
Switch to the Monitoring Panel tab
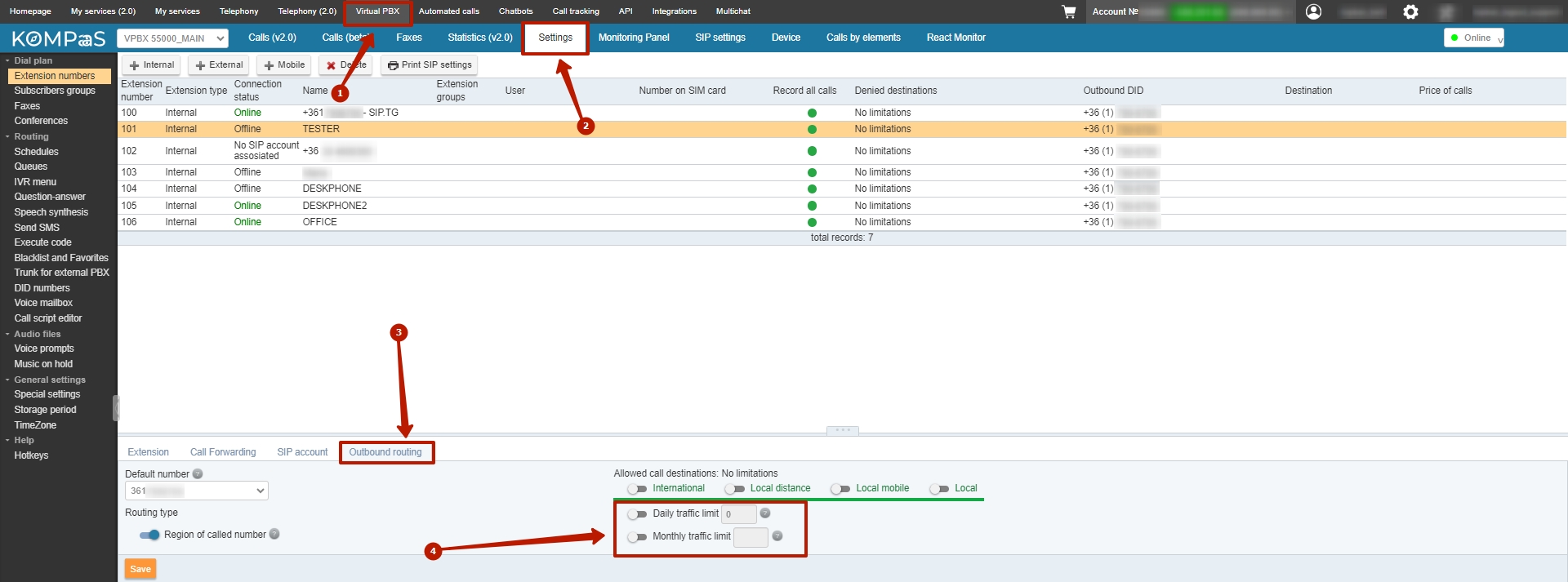point(634,38)
